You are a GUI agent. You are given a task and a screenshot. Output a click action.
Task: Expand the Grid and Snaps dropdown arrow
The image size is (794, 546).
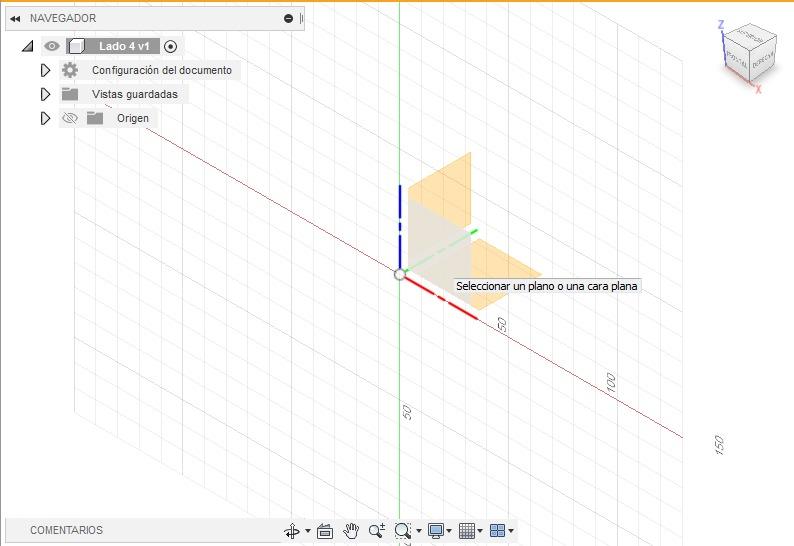click(x=480, y=531)
